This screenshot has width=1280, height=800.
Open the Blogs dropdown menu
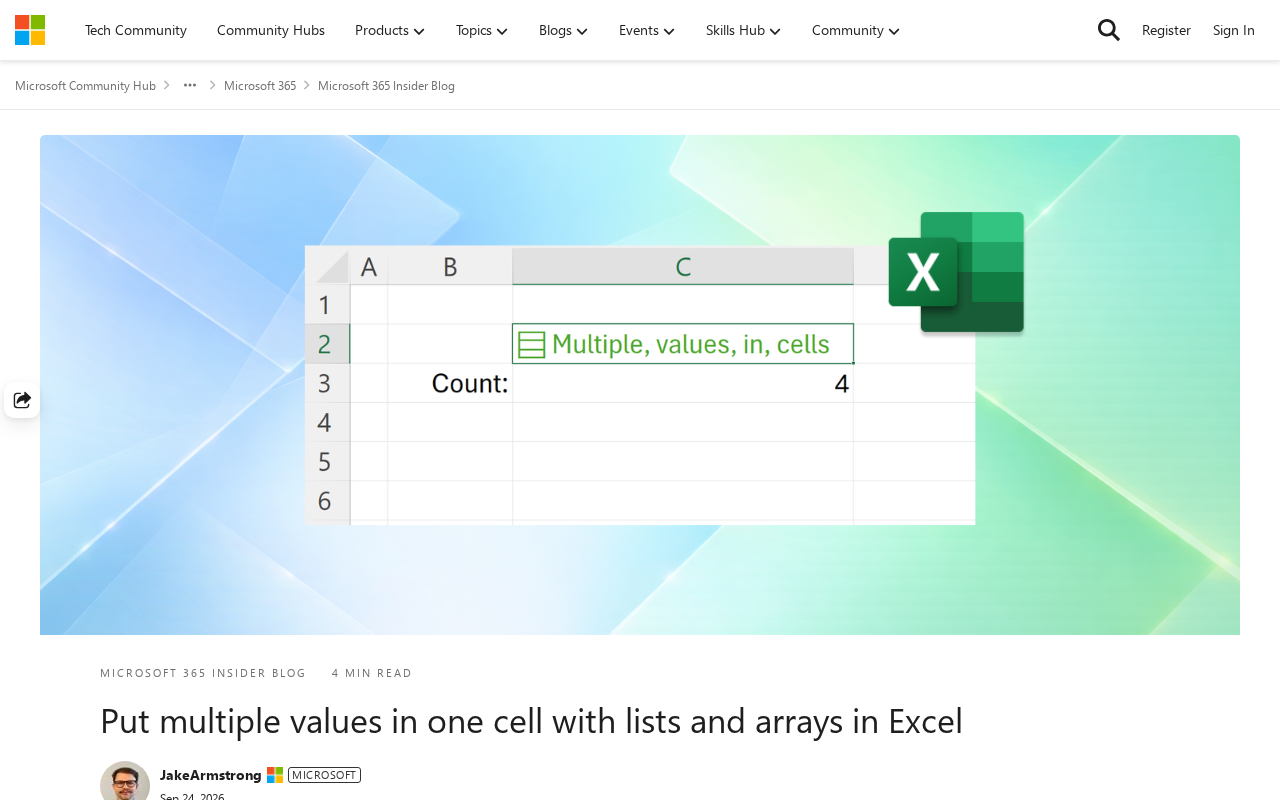click(563, 30)
